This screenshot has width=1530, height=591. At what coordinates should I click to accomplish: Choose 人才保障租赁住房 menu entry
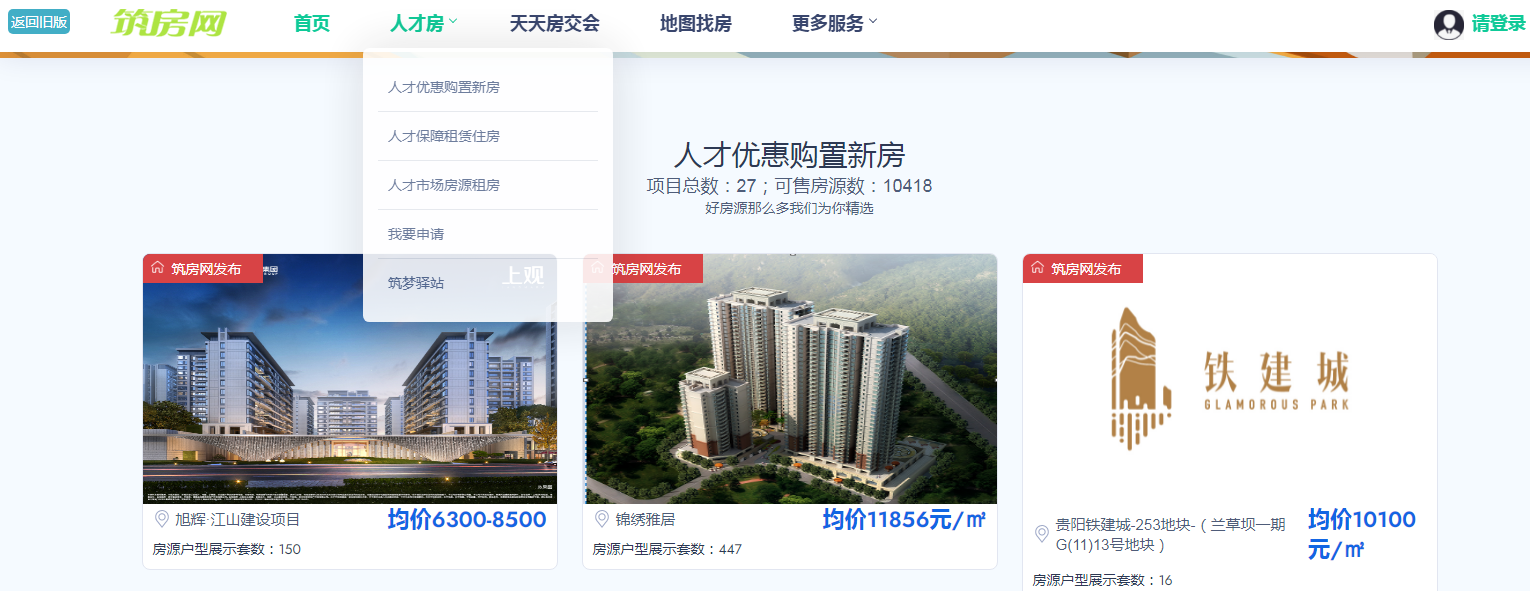point(444,136)
